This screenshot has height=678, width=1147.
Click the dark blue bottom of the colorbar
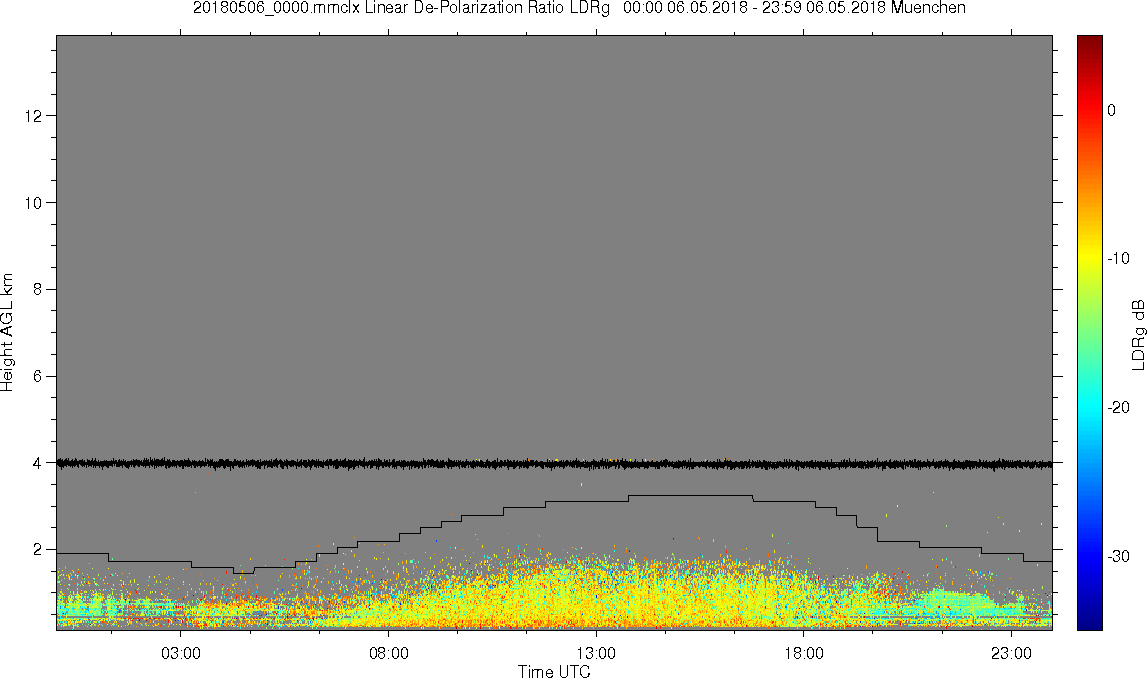click(x=1089, y=622)
